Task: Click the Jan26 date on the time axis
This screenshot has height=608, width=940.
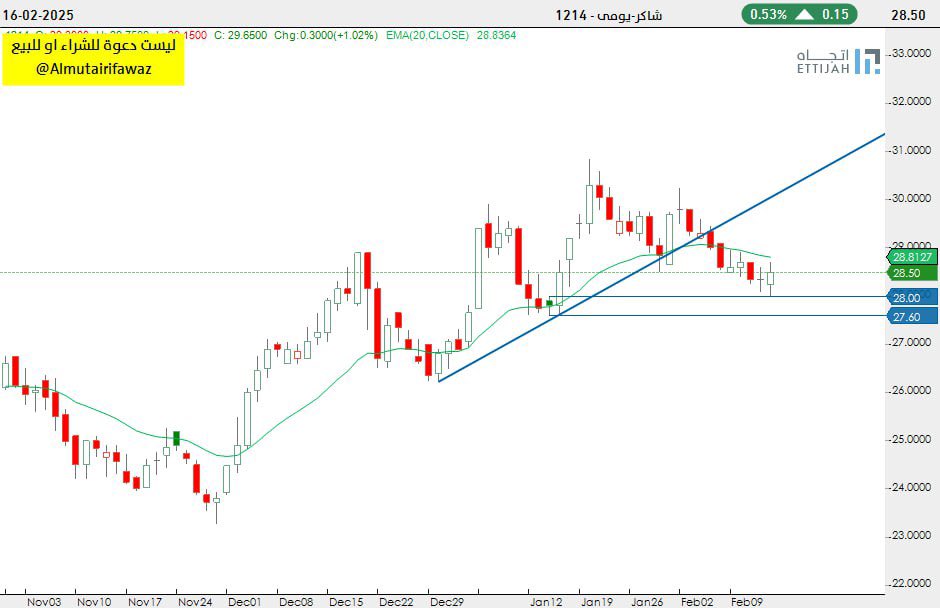Action: 647,601
